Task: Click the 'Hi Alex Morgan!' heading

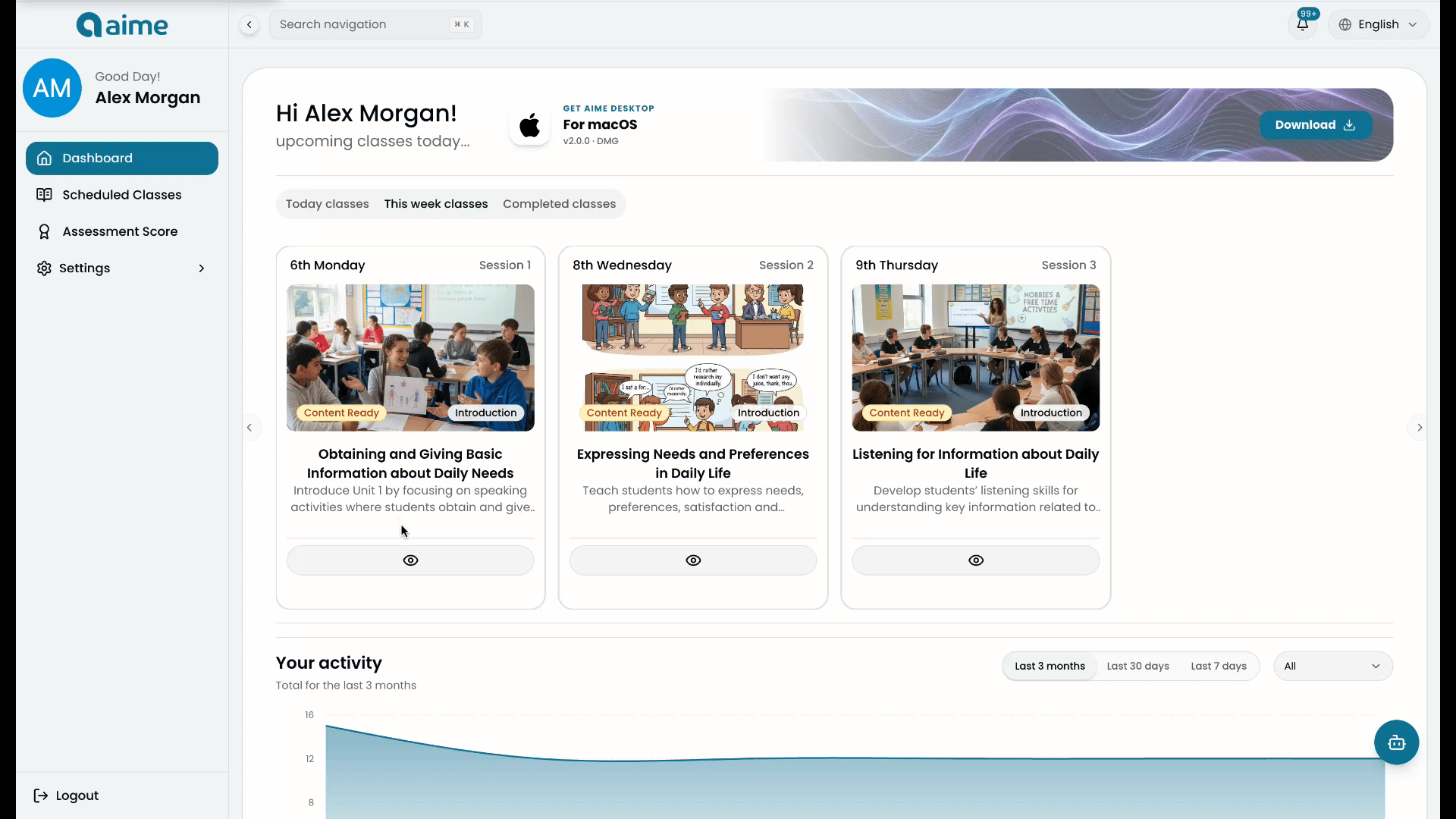Action: coord(366,114)
